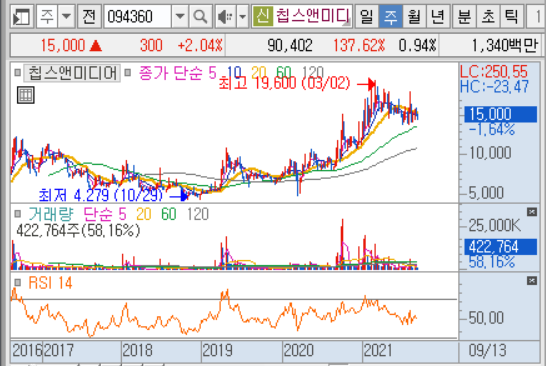Switch to second chart 초
This screenshot has width=546, height=366.
(x=488, y=16)
